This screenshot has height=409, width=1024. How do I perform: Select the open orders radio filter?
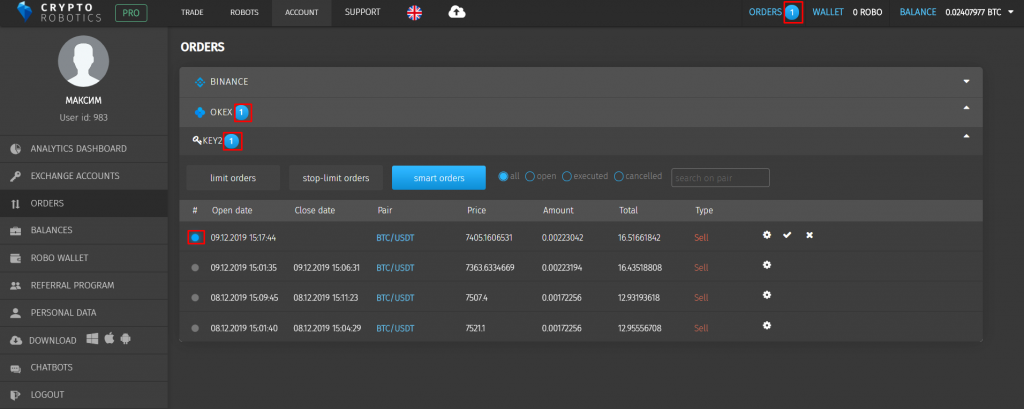[x=530, y=176]
